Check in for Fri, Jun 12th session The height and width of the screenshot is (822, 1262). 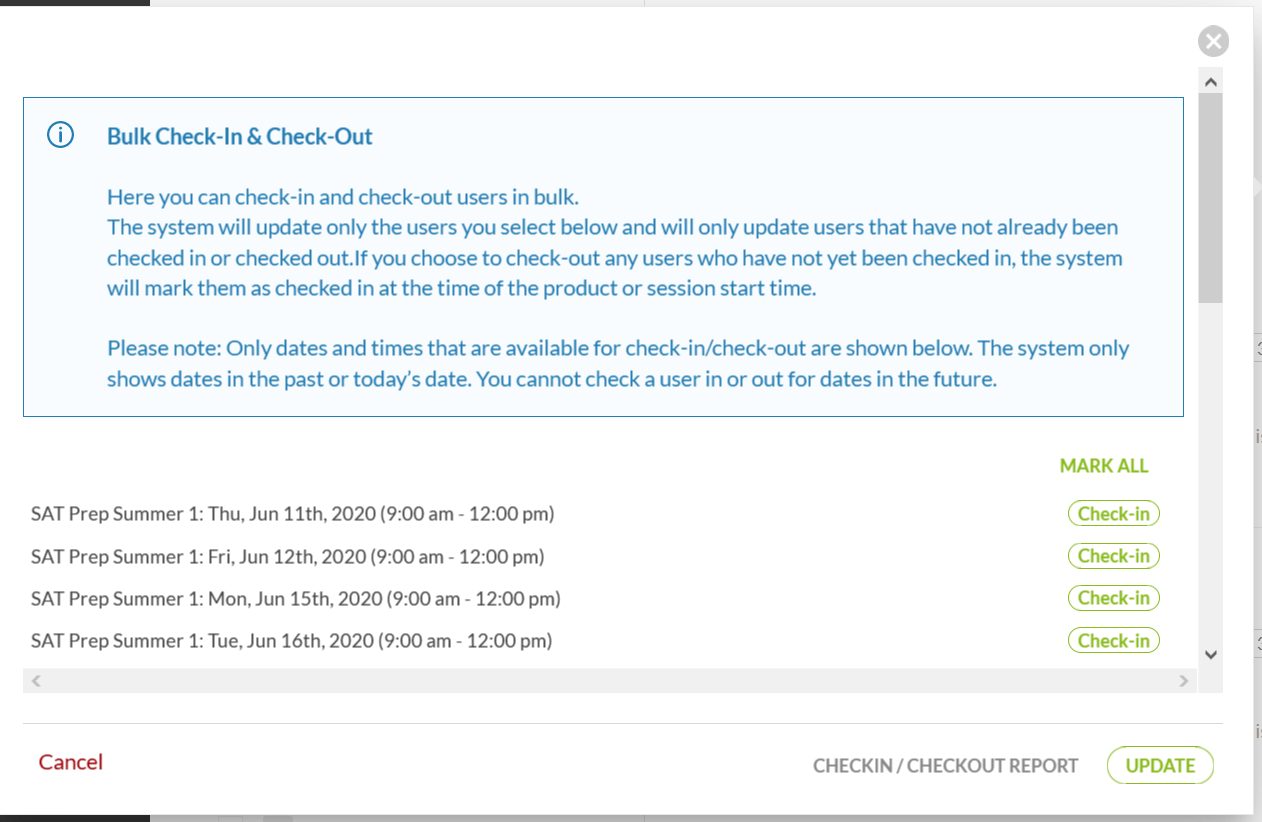point(1113,555)
